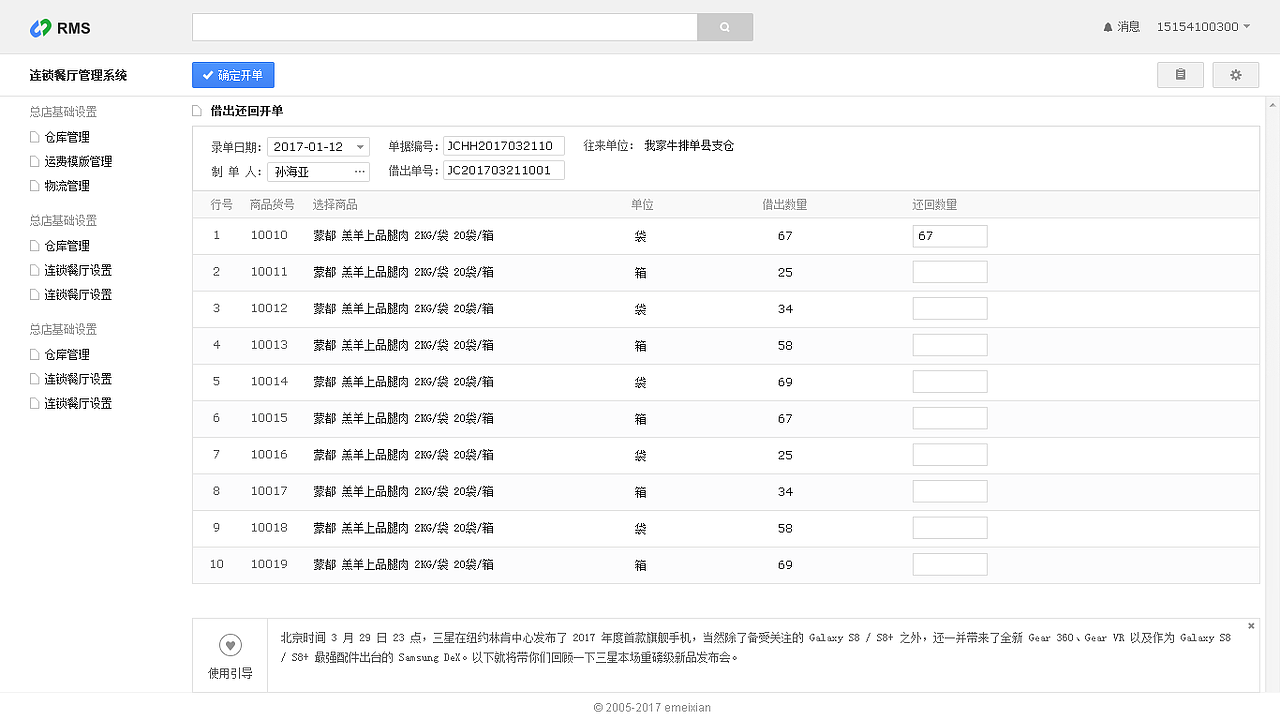Click the 单据编号 JCHH2017032110 field

pyautogui.click(x=504, y=146)
